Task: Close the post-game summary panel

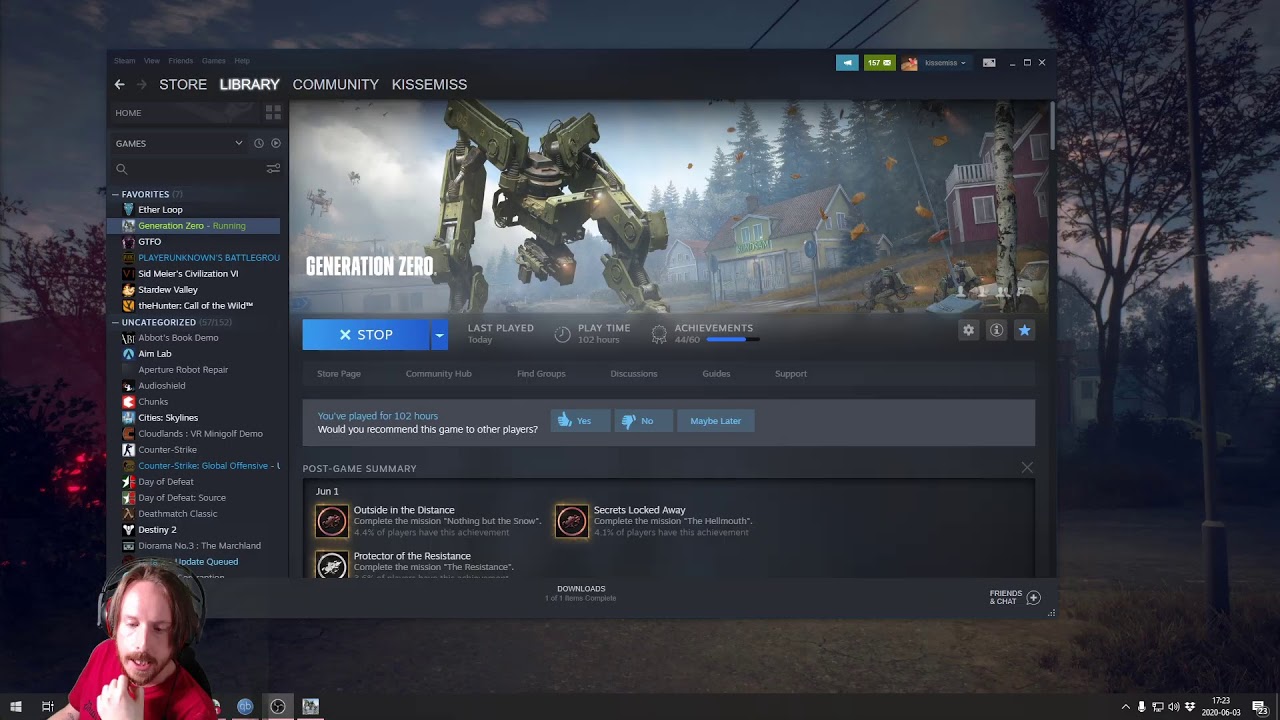Action: click(1027, 467)
